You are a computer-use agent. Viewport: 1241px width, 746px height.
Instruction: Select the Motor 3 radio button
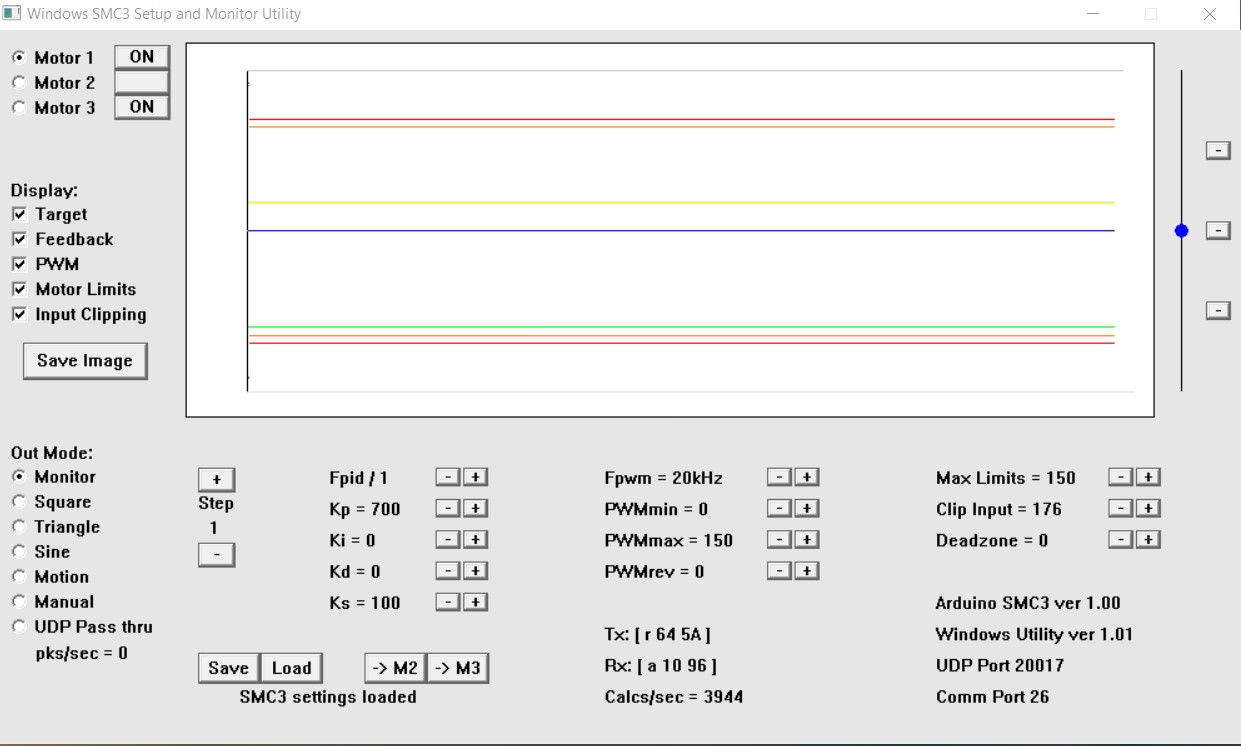click(x=18, y=108)
